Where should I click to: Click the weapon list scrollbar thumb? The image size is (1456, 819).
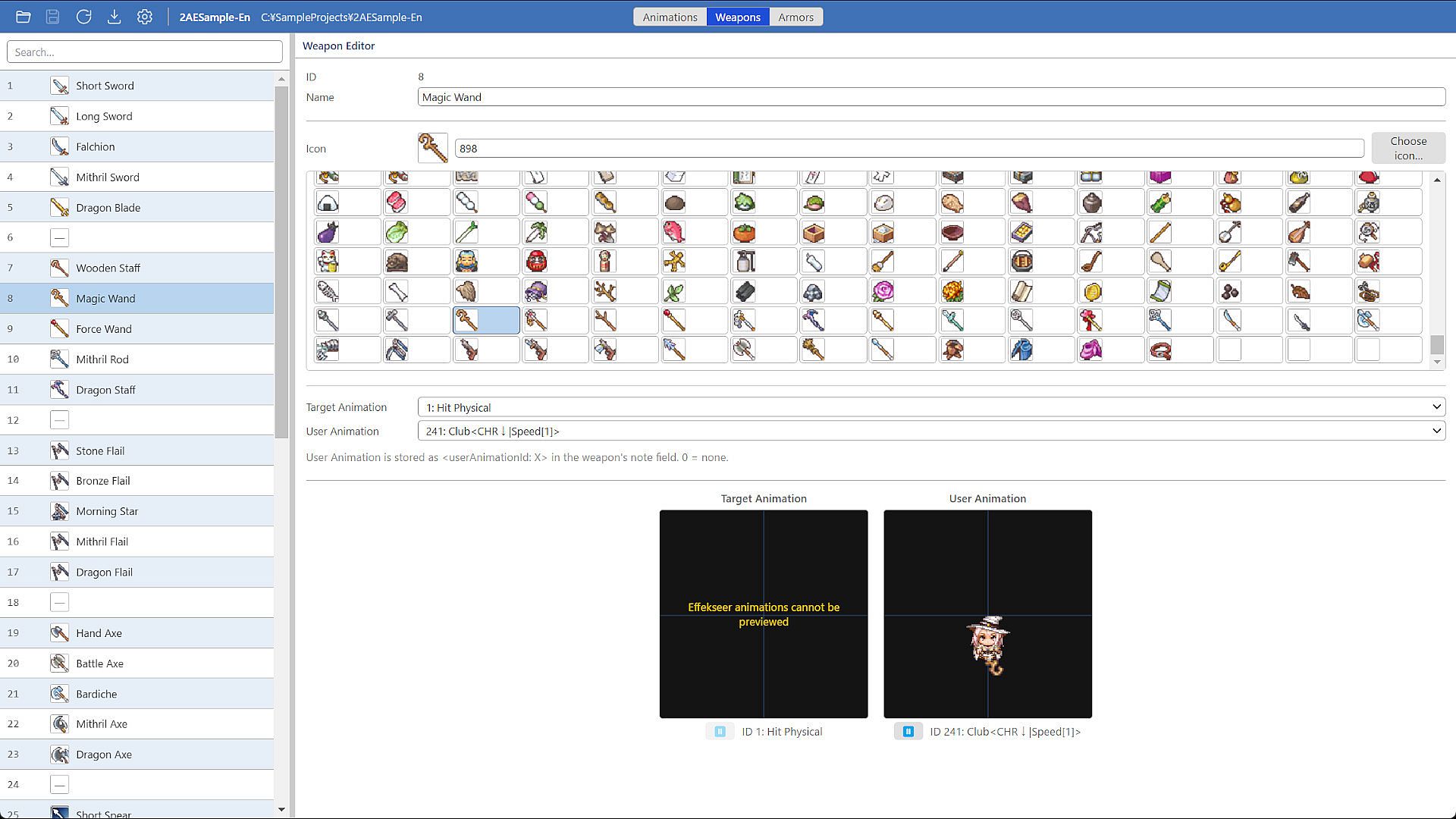click(281, 262)
